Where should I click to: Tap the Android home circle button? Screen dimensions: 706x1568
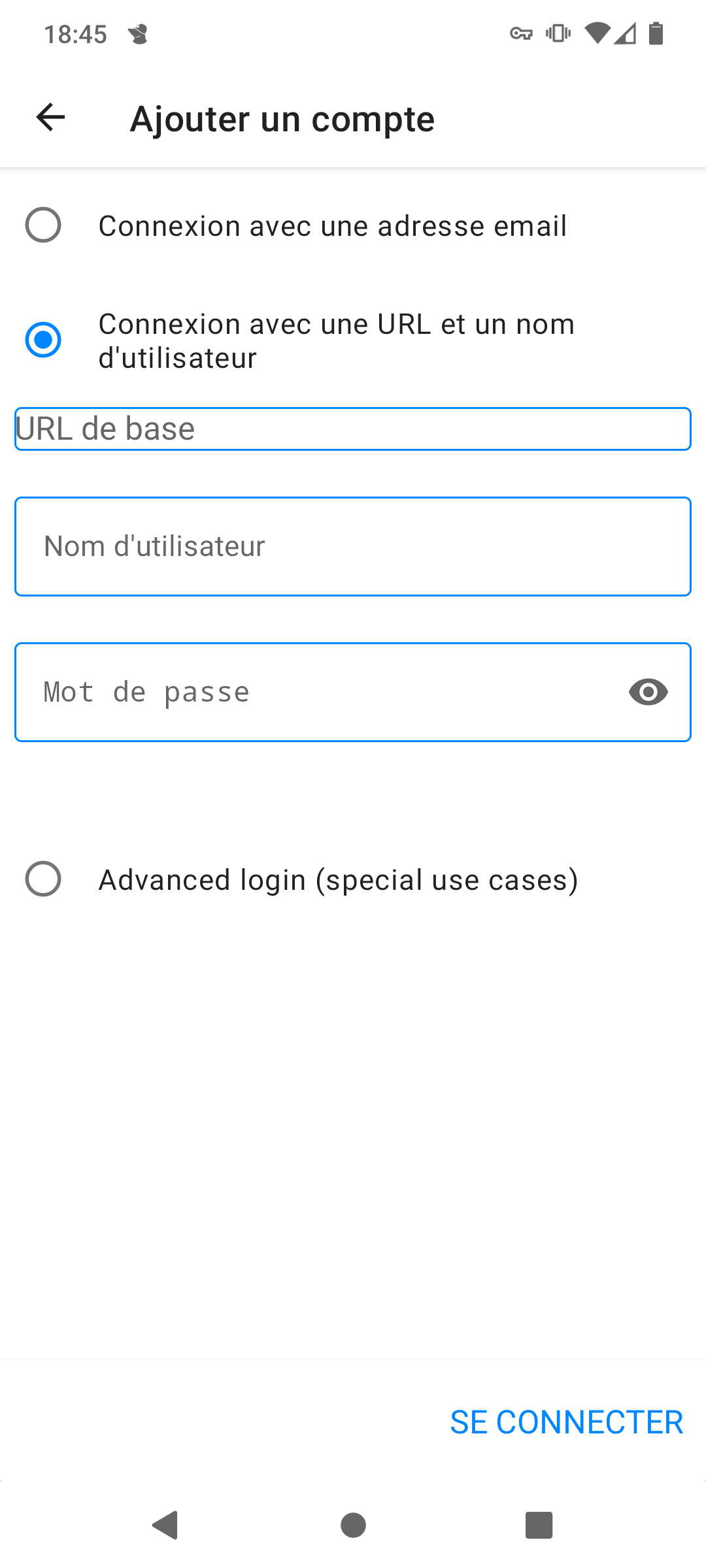(x=353, y=1525)
